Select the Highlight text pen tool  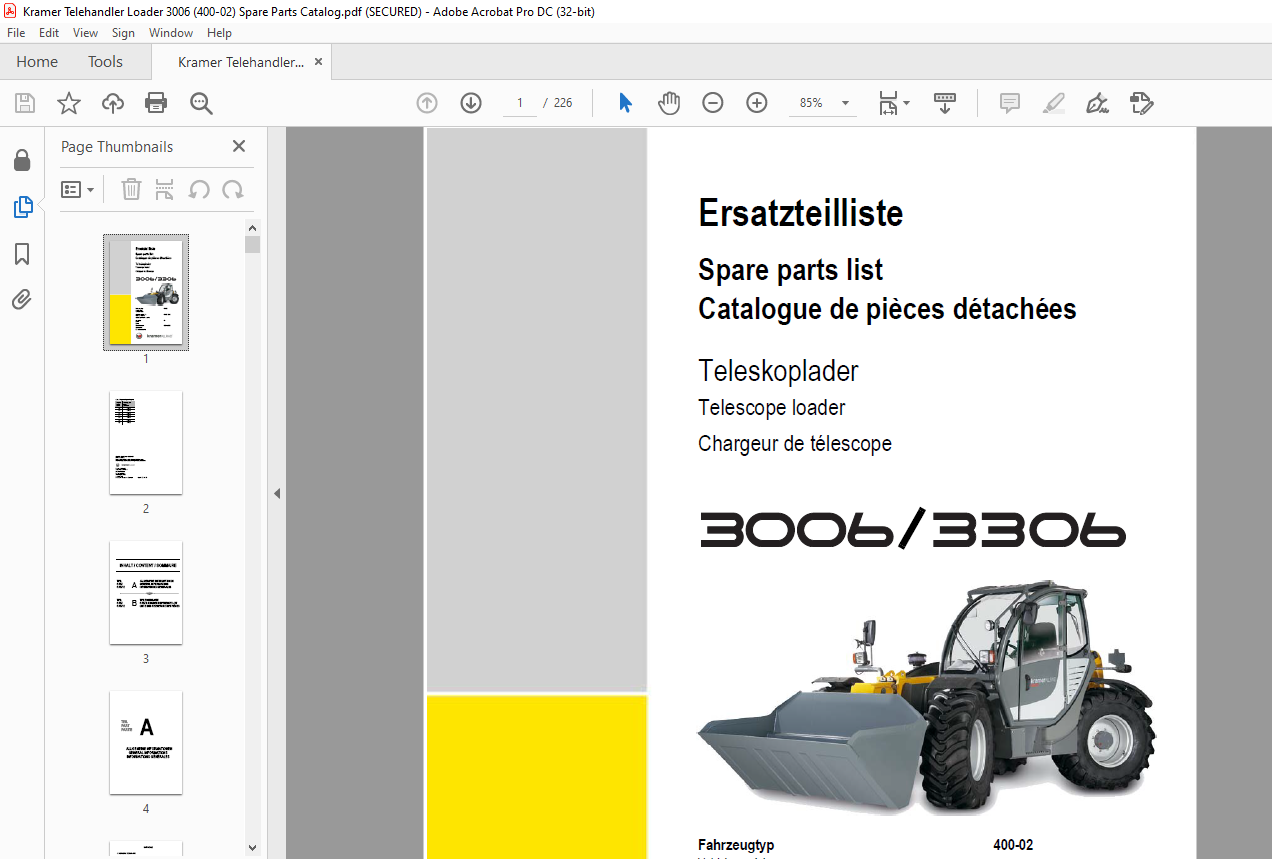click(x=1053, y=103)
